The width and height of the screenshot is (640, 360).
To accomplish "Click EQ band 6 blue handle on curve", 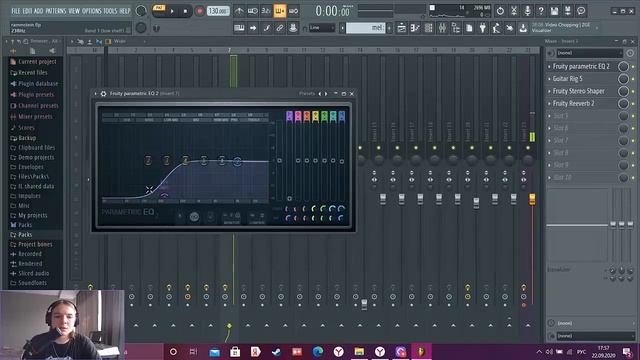I will [237, 161].
